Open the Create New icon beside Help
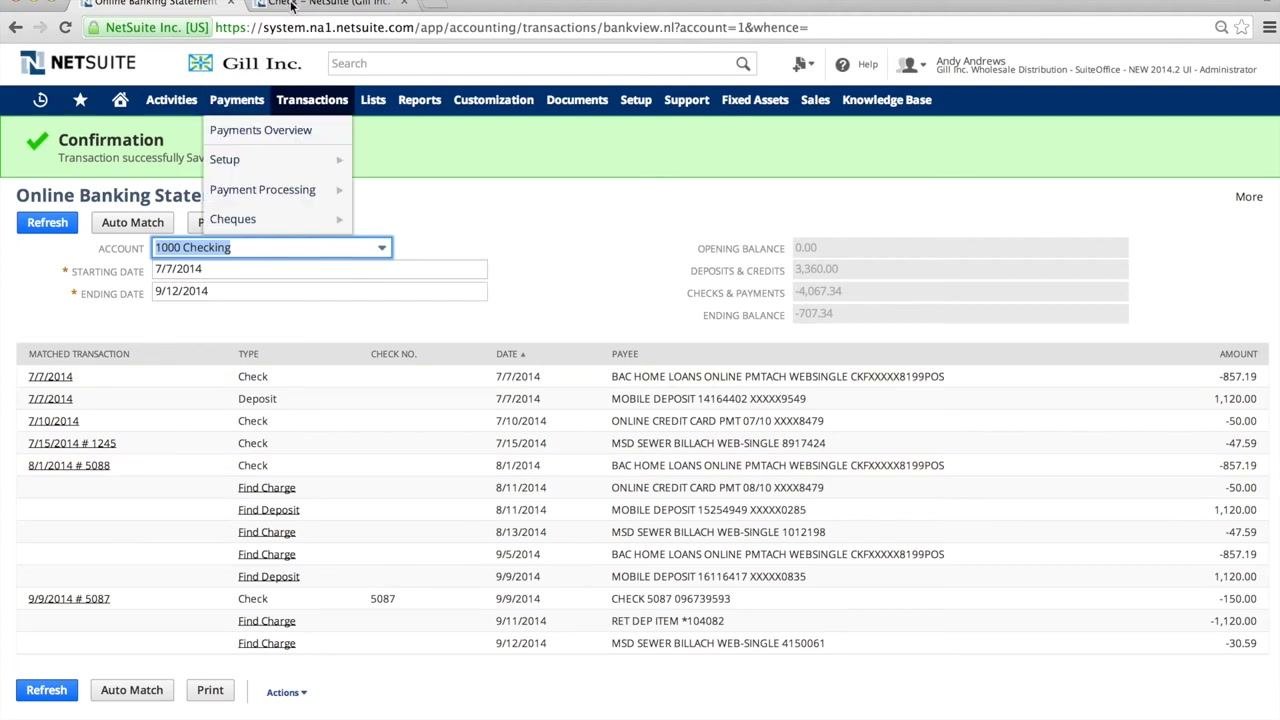1280x720 pixels. [x=802, y=64]
